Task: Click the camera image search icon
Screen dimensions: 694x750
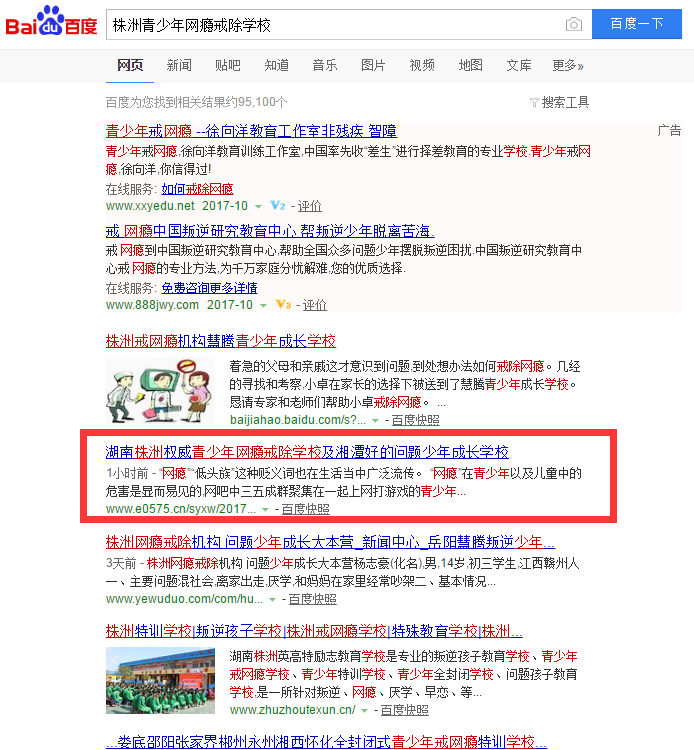Action: point(573,24)
